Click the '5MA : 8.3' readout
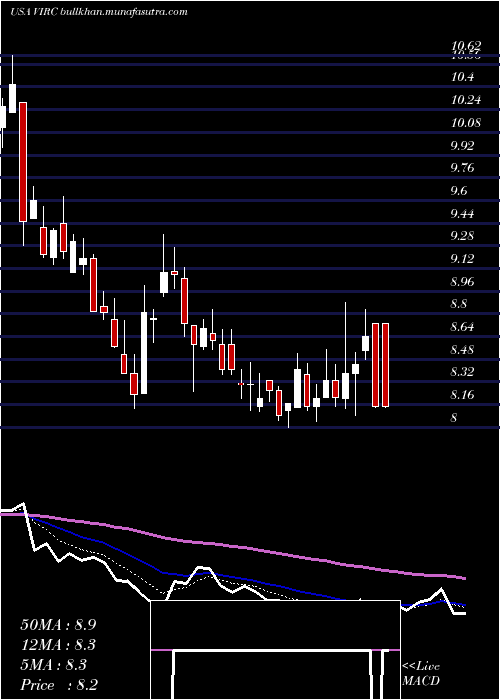This screenshot has width=500, height=700. coord(54,665)
